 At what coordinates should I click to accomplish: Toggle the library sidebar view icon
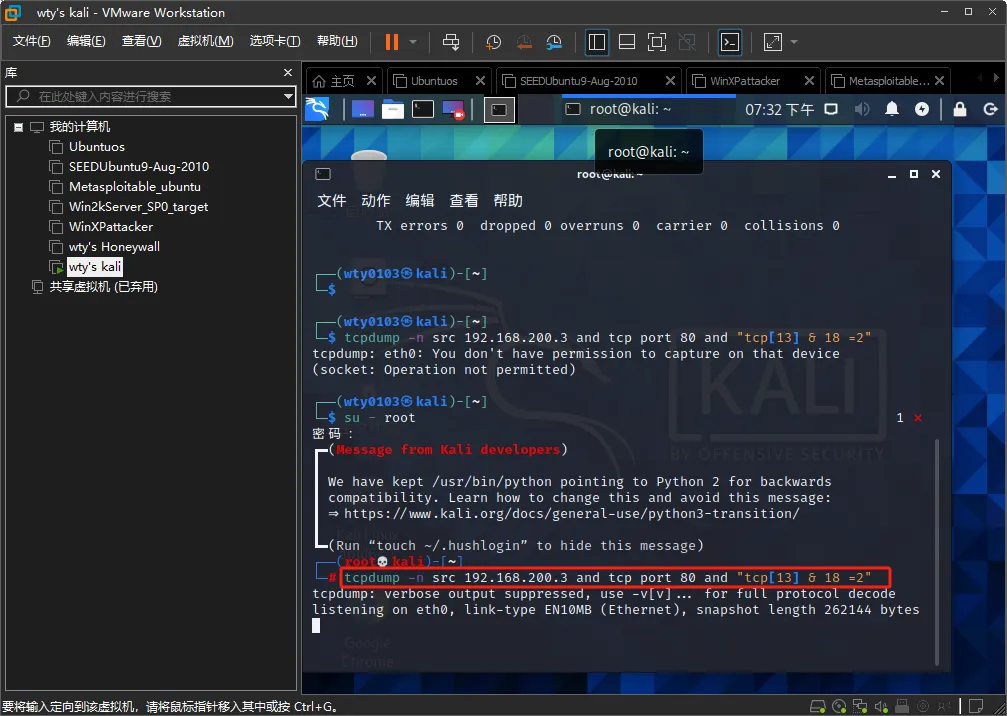click(x=597, y=42)
